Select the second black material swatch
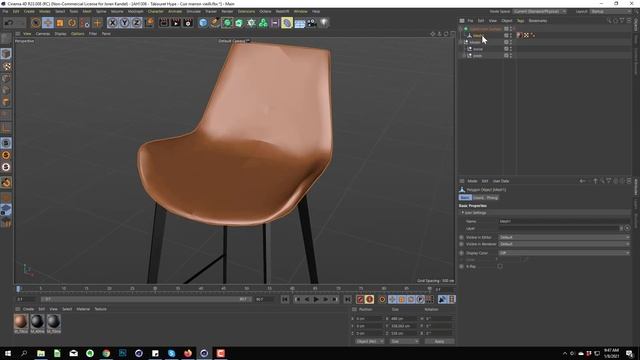The height and width of the screenshot is (360, 640). pos(37,322)
